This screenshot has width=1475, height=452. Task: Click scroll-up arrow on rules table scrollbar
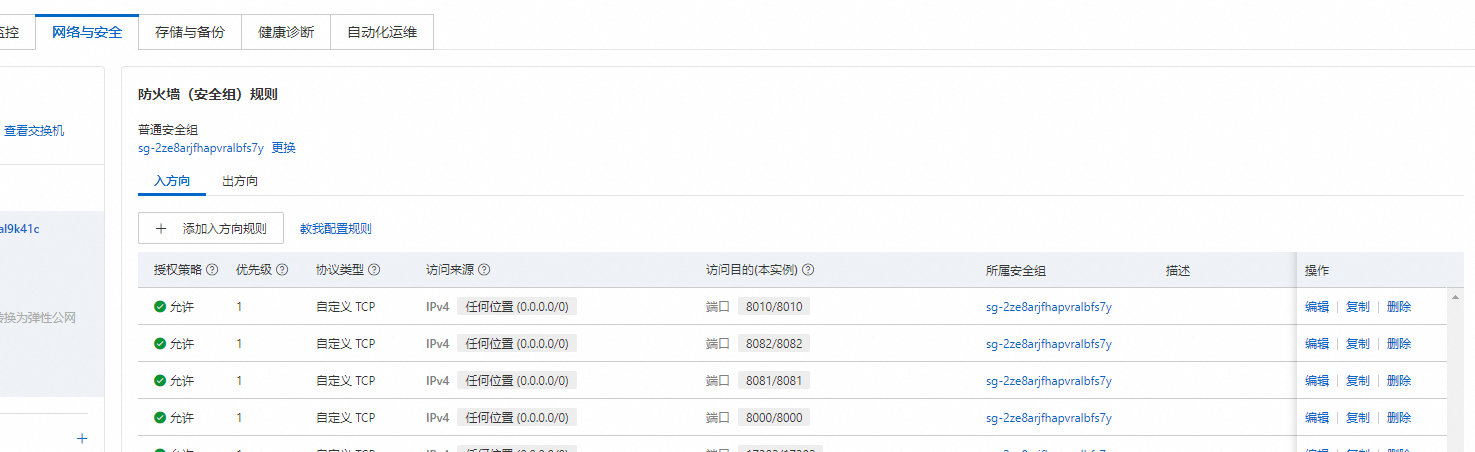click(1454, 295)
